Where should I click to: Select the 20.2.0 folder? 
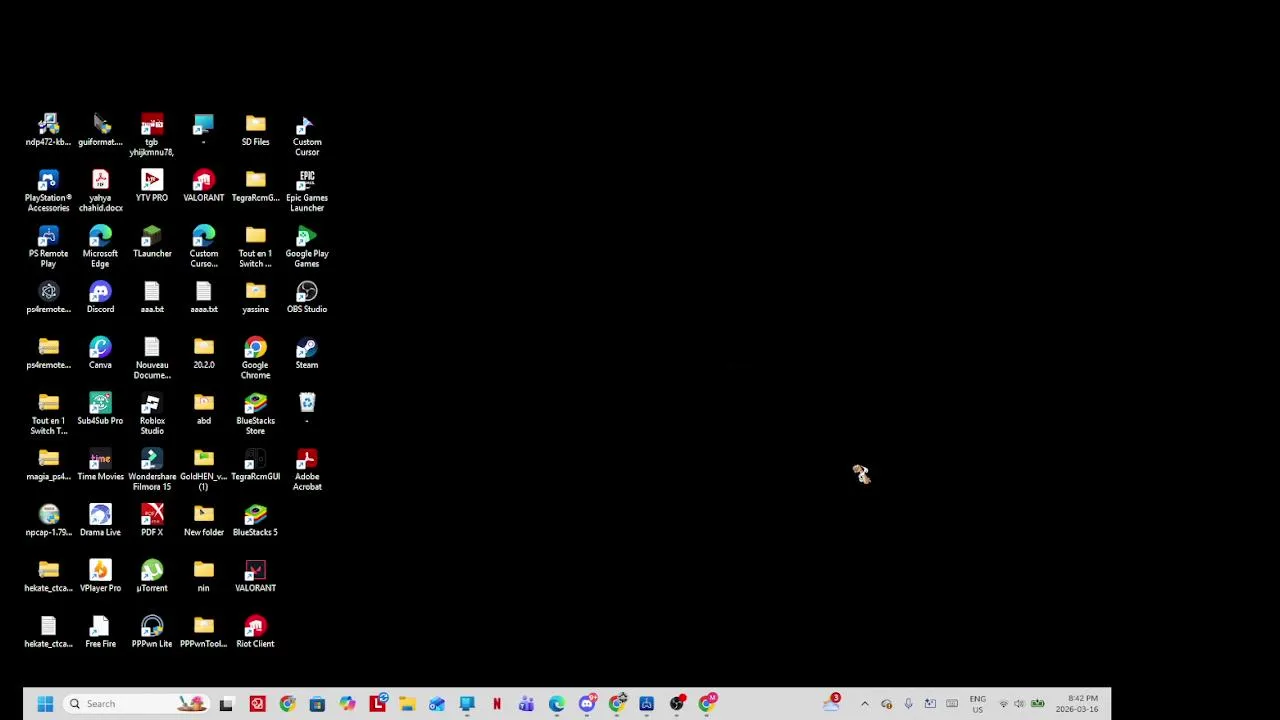[x=204, y=353]
